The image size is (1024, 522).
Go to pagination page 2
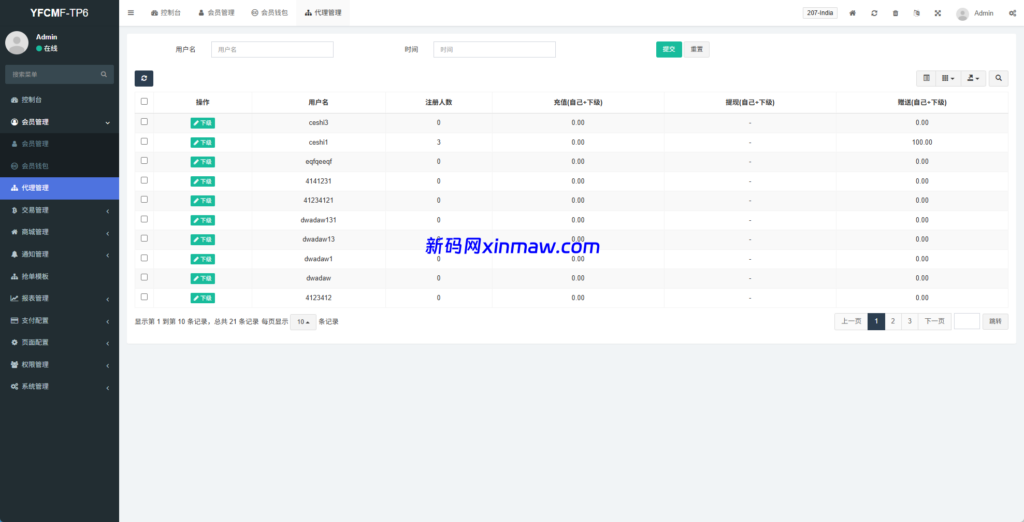point(893,321)
